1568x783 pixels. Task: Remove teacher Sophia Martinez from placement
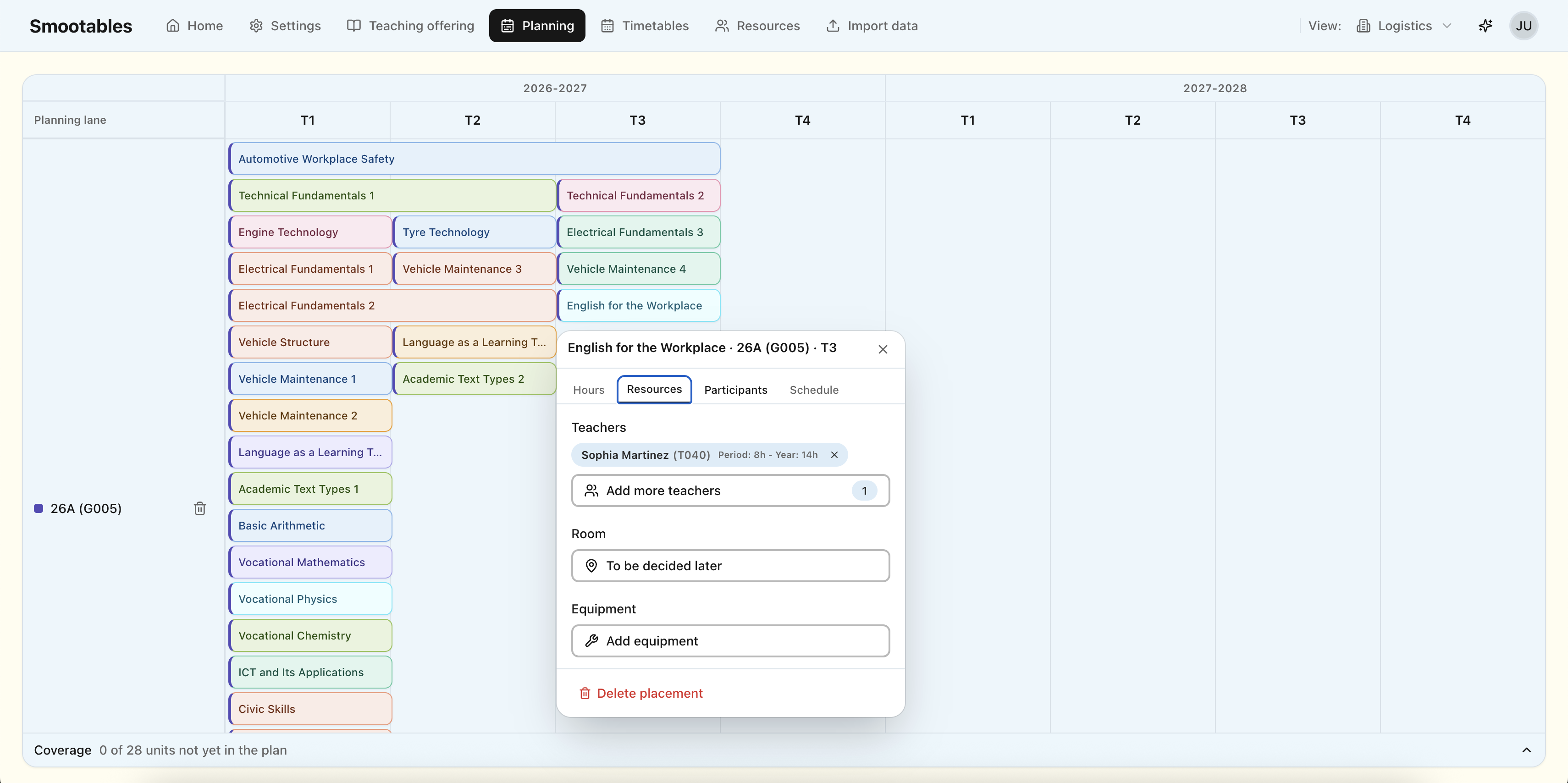point(834,455)
